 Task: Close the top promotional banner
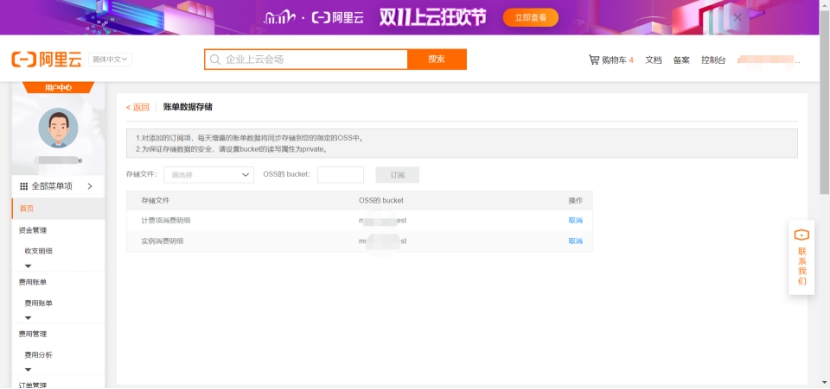click(x=737, y=17)
